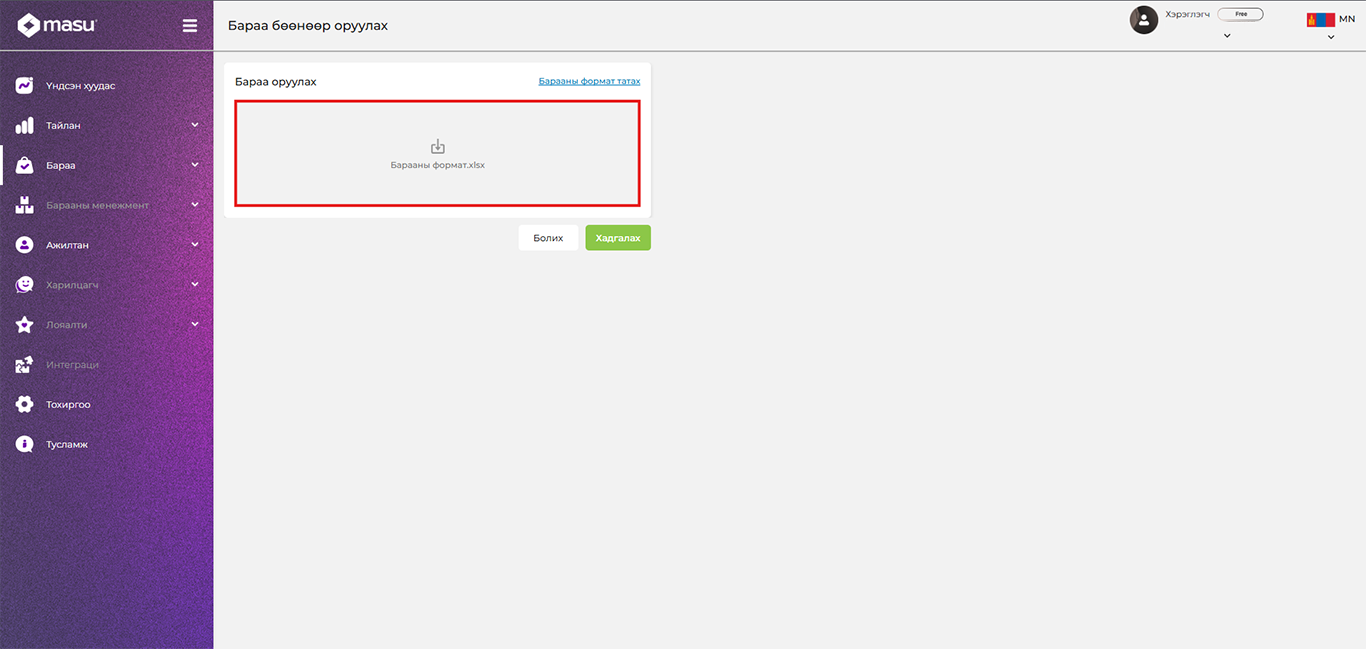This screenshot has width=1366, height=649.
Task: Click the Барааны формат татах link
Action: tap(589, 81)
